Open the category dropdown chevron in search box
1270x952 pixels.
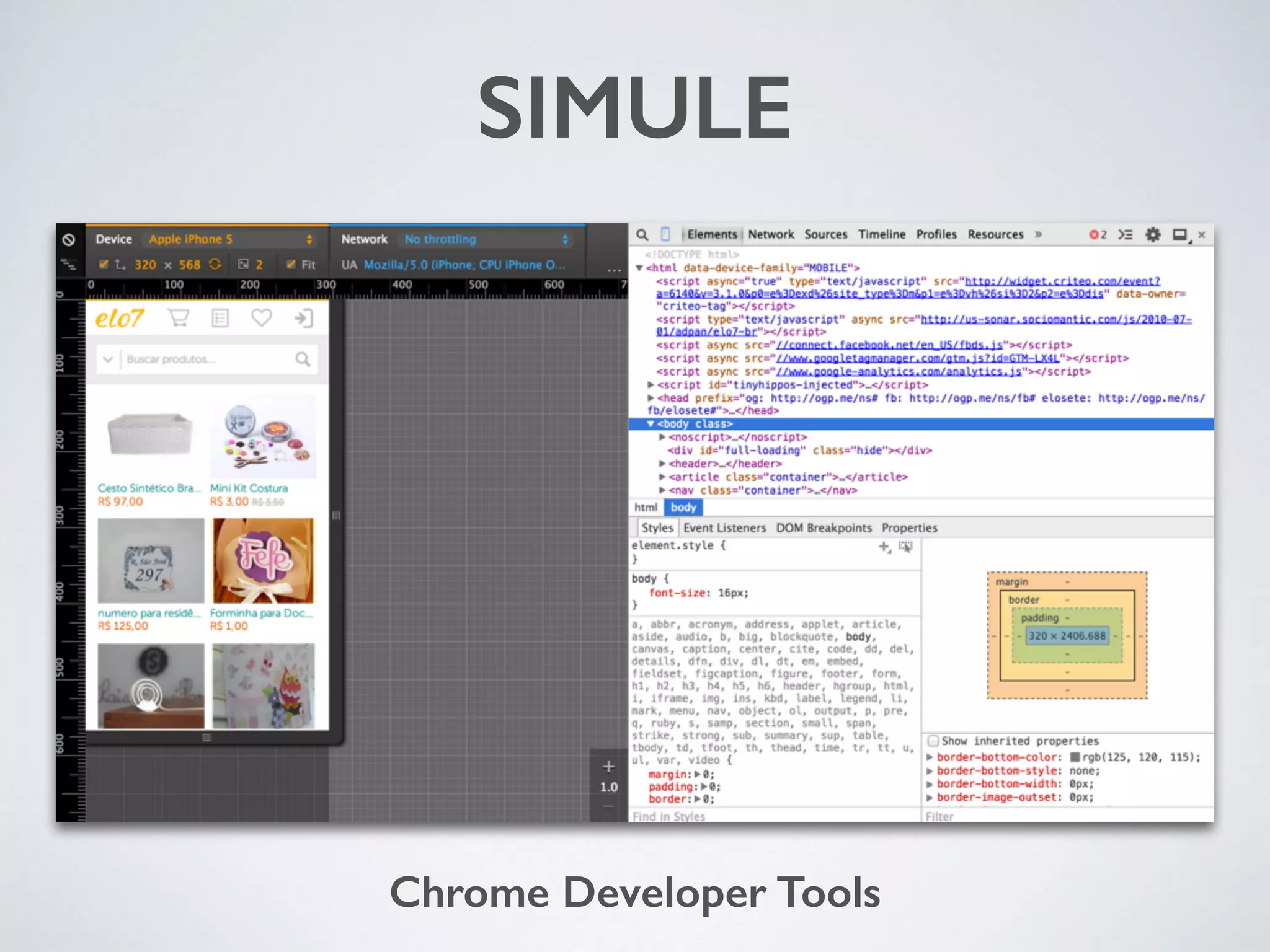(x=107, y=359)
